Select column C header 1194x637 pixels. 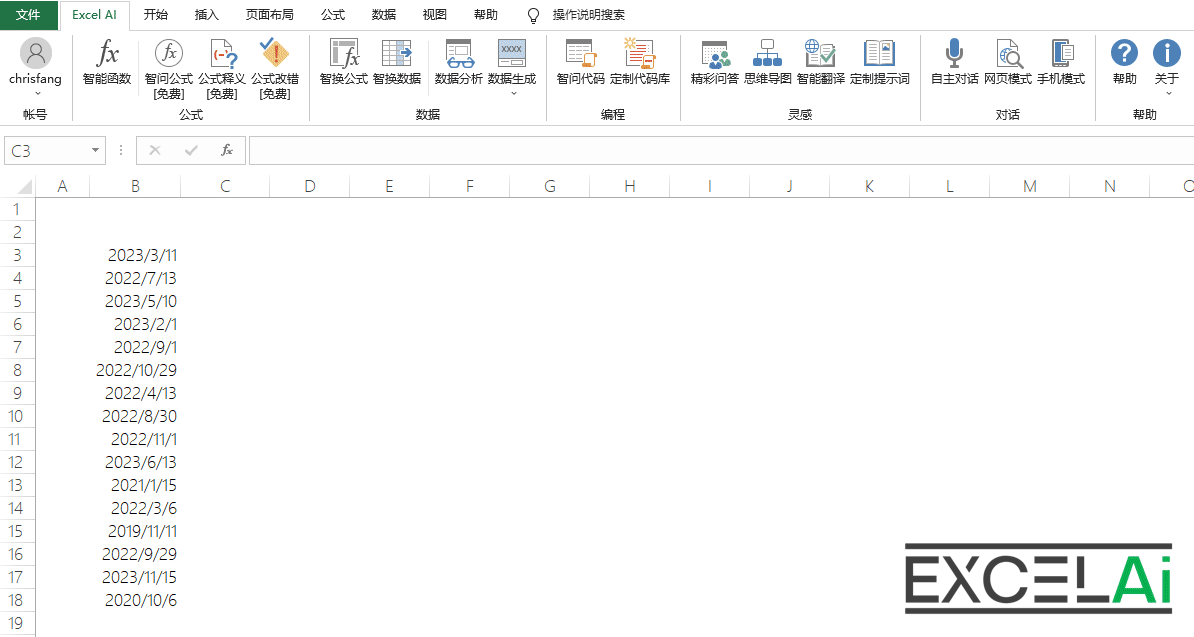coord(225,186)
